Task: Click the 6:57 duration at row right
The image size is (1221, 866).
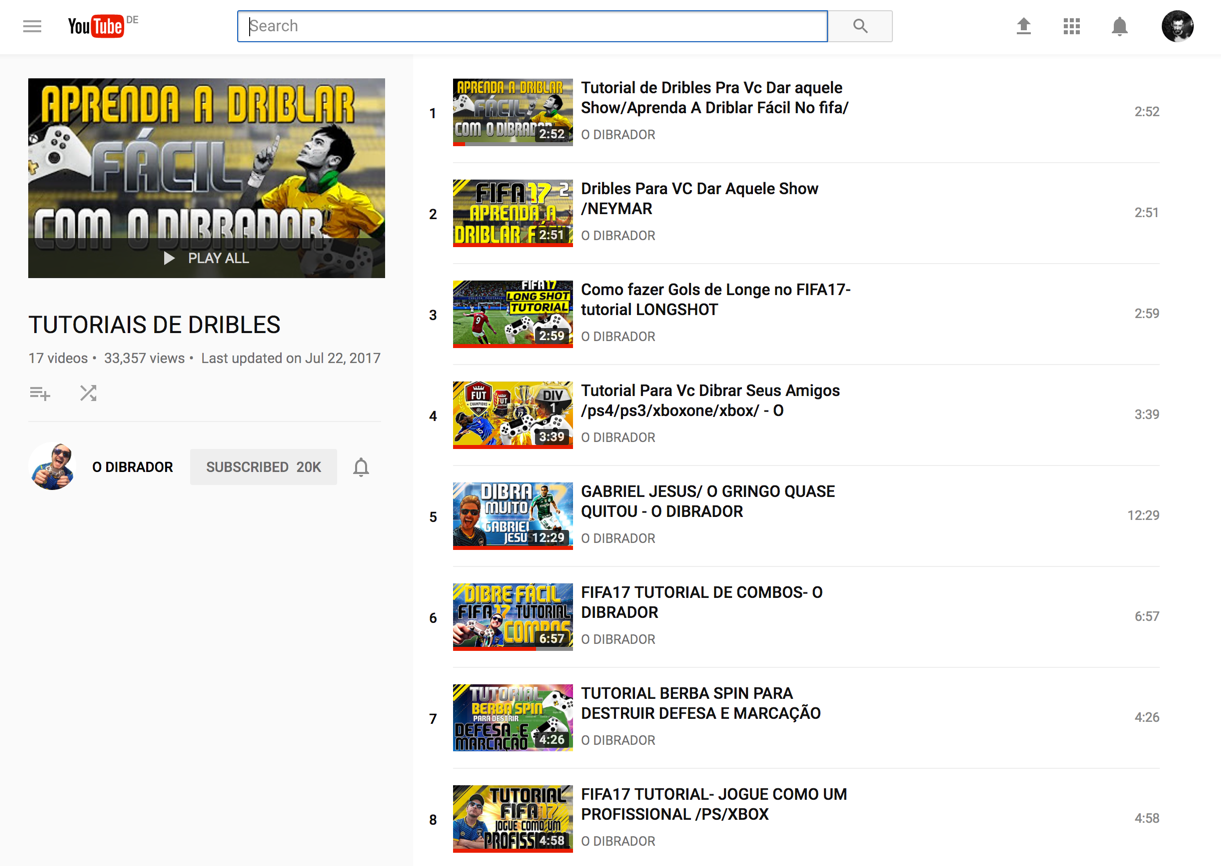Action: (1147, 617)
